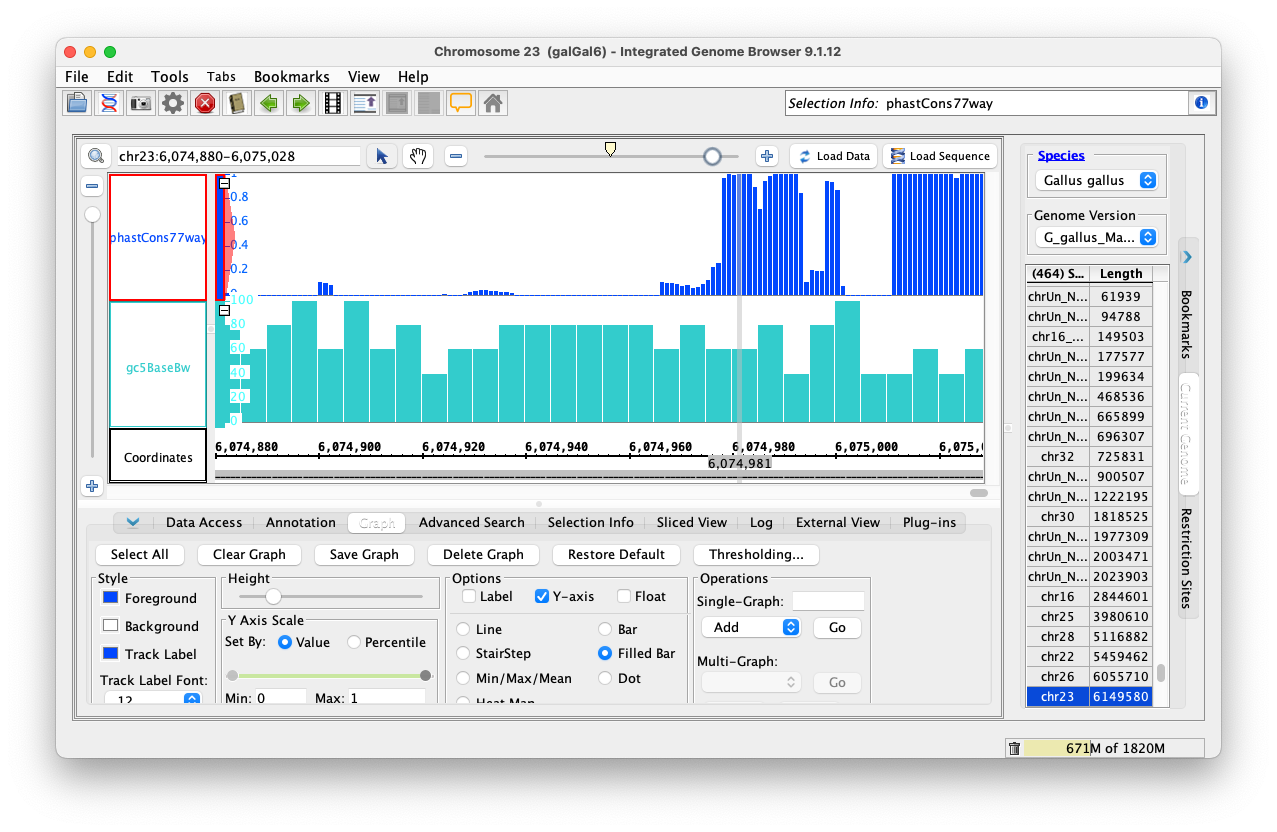Click the red stop icon in toolbar
The width and height of the screenshot is (1277, 832).
point(205,103)
